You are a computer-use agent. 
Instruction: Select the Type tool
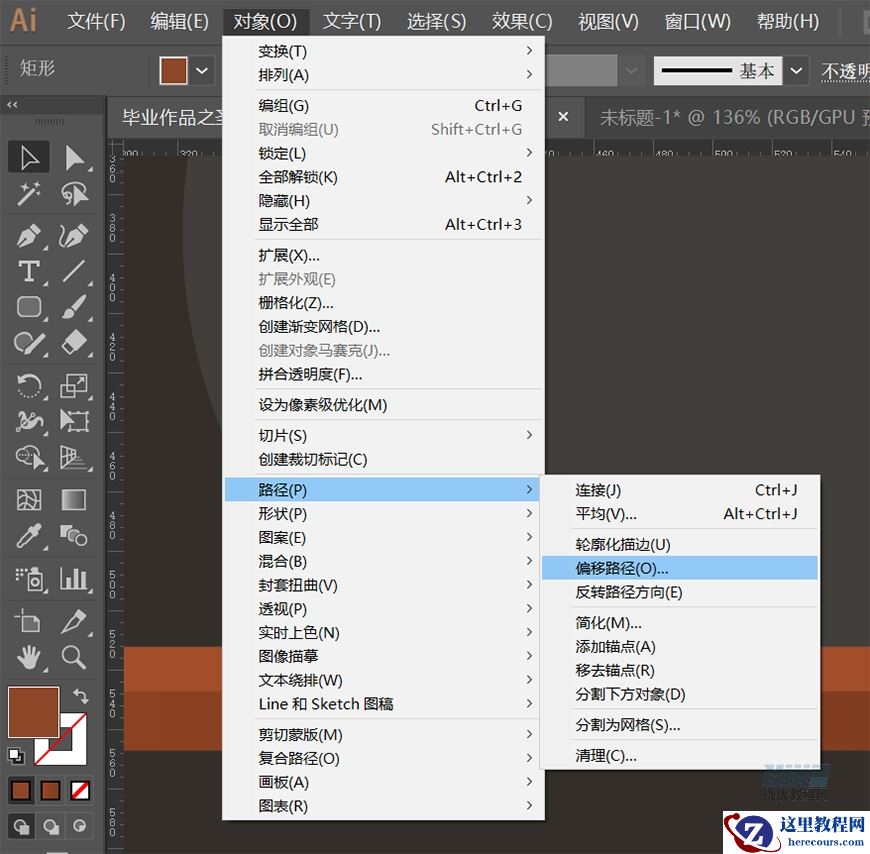(x=28, y=271)
